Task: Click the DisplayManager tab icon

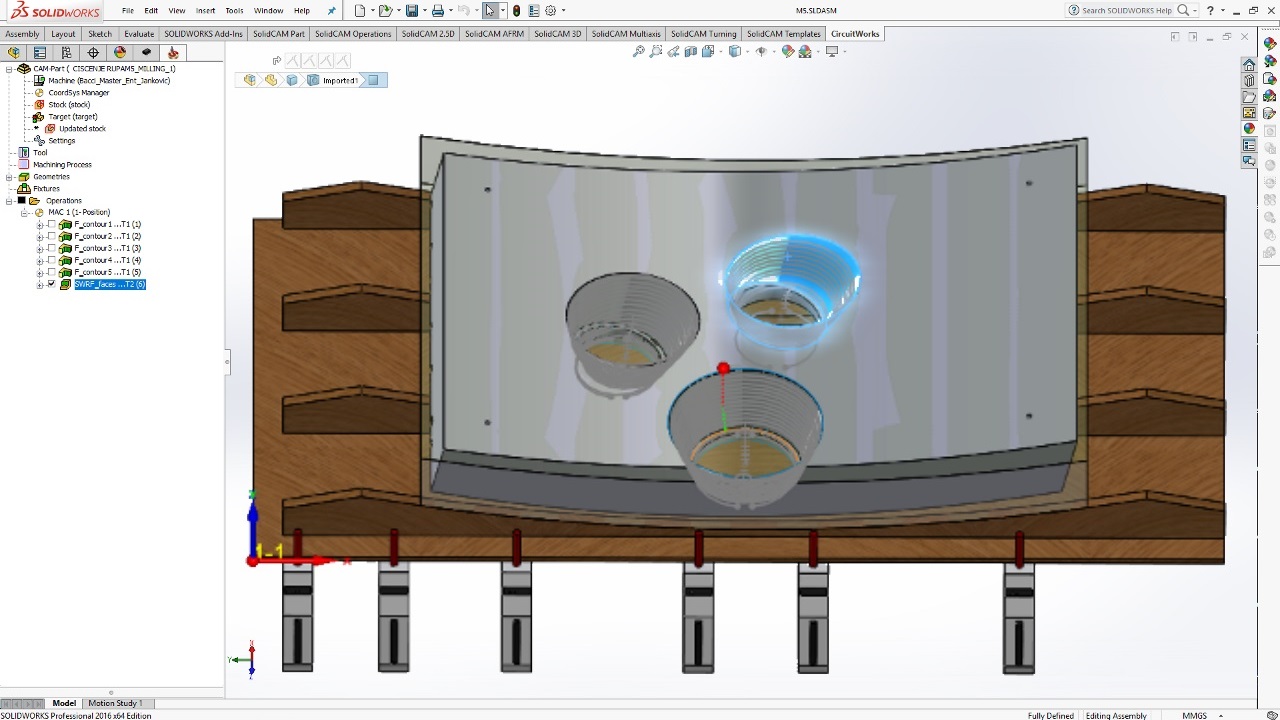Action: pyautogui.click(x=120, y=53)
